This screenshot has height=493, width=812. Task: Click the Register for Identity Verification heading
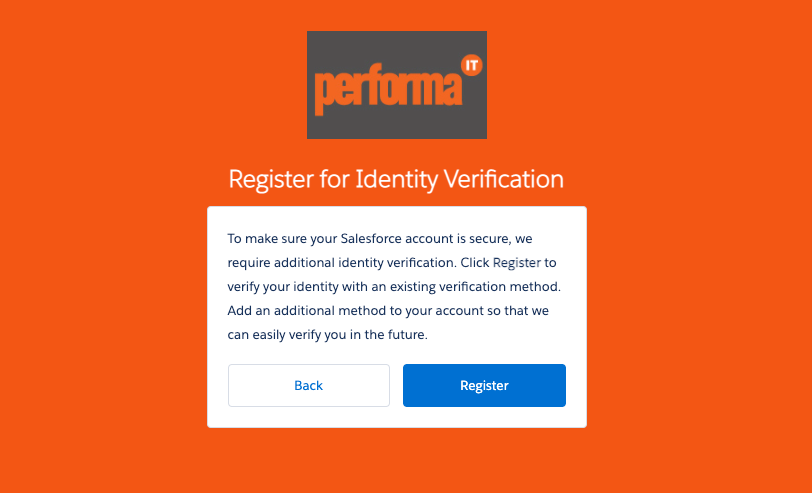click(x=396, y=180)
